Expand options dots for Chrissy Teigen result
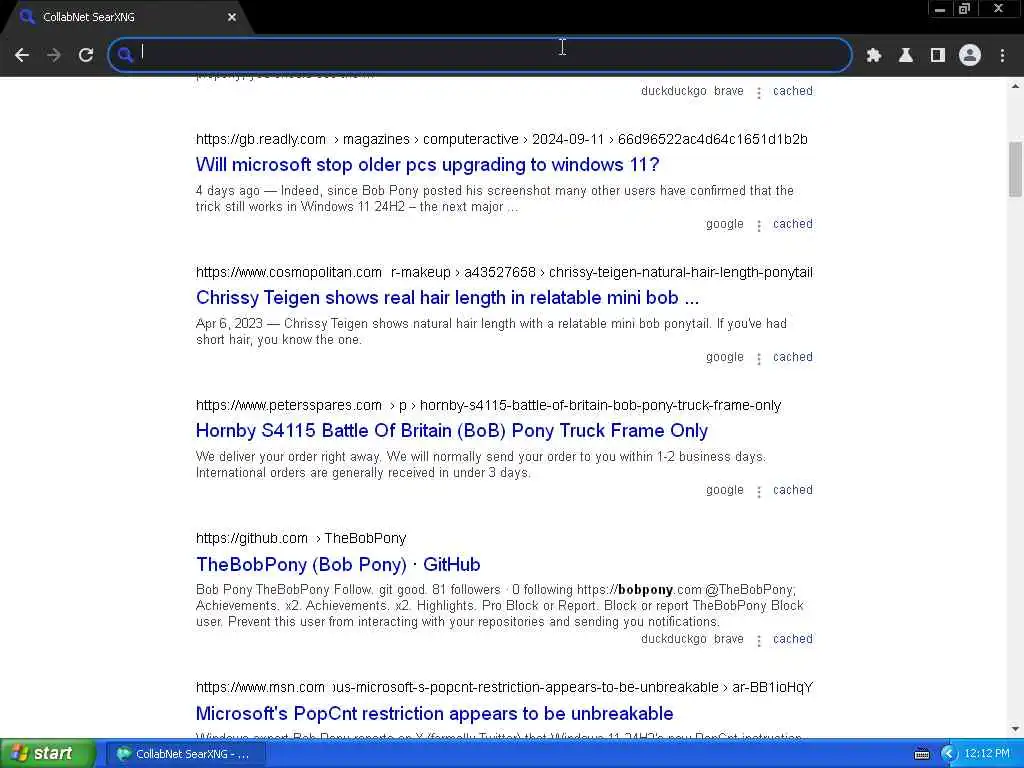The width and height of the screenshot is (1024, 768). [759, 359]
